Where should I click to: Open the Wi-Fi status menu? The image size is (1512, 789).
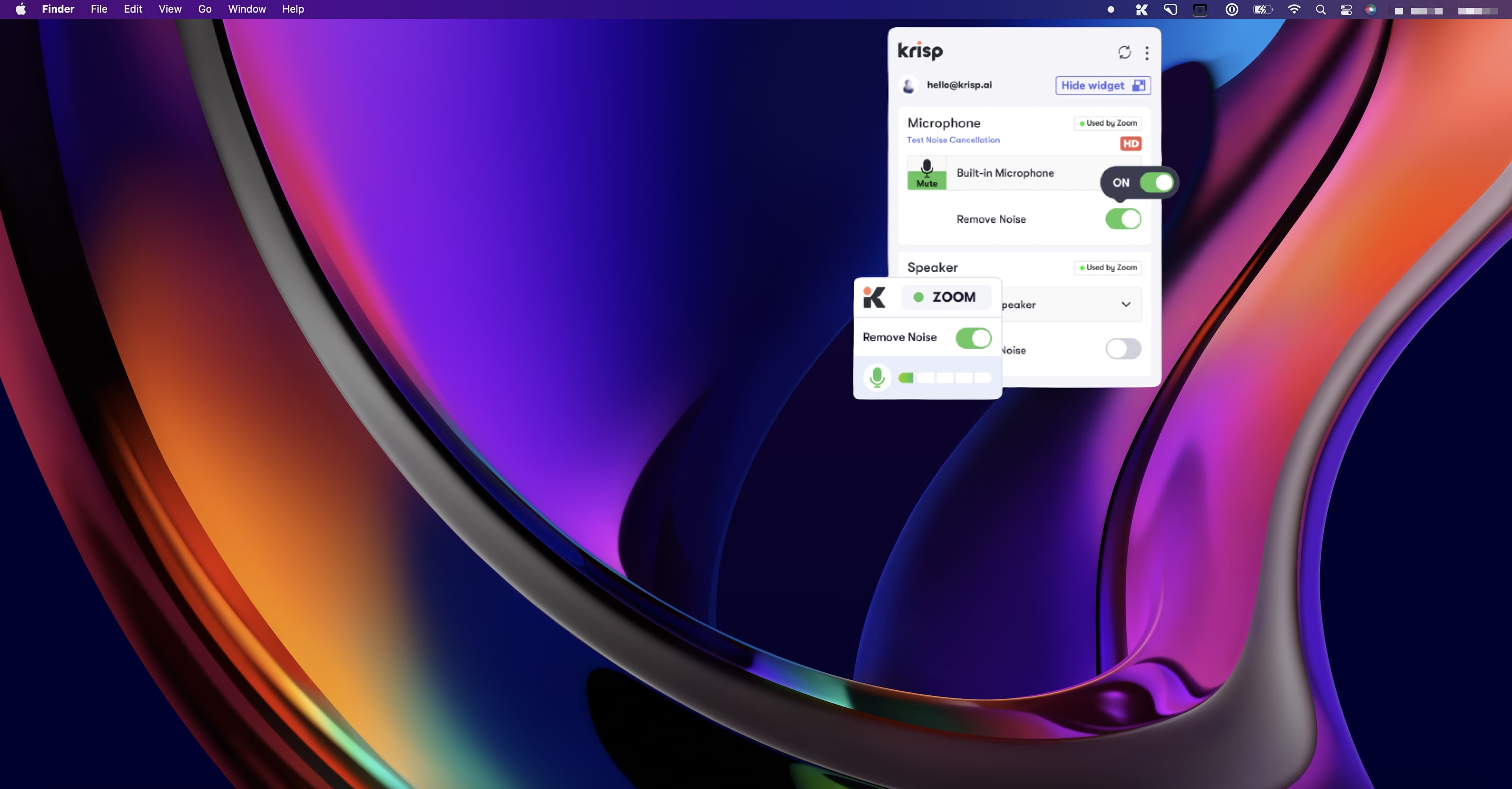point(1294,9)
